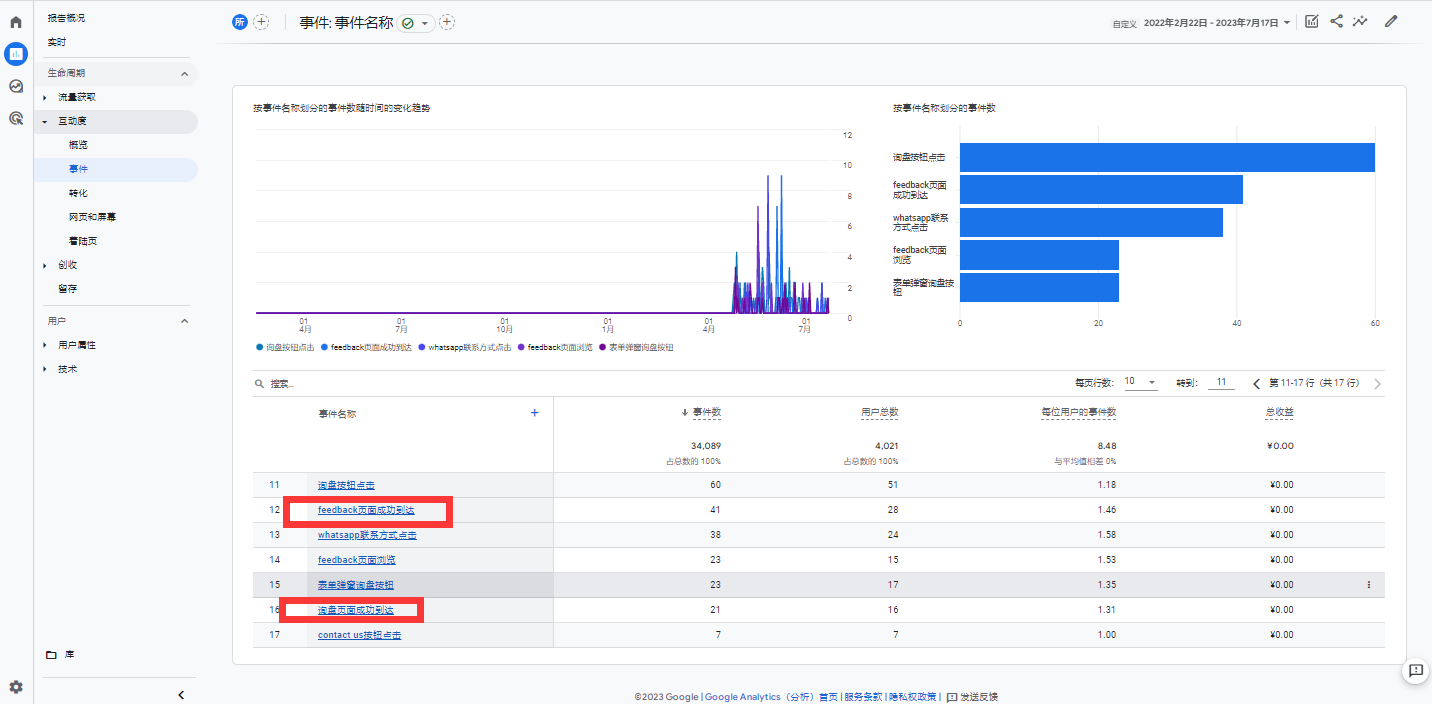This screenshot has height=704, width=1432.
Task: Open the customize report icon
Action: point(1312,21)
